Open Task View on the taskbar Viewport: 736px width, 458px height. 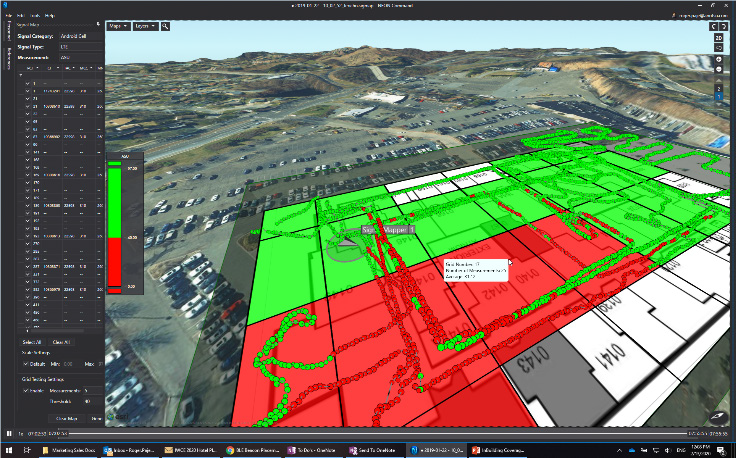coord(27,450)
